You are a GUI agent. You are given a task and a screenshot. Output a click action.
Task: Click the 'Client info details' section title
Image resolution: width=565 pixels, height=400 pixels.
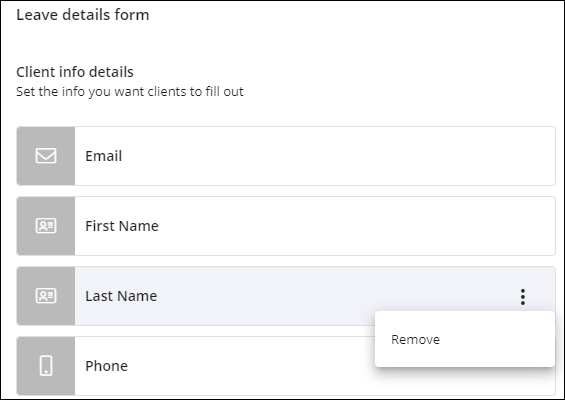click(x=75, y=72)
